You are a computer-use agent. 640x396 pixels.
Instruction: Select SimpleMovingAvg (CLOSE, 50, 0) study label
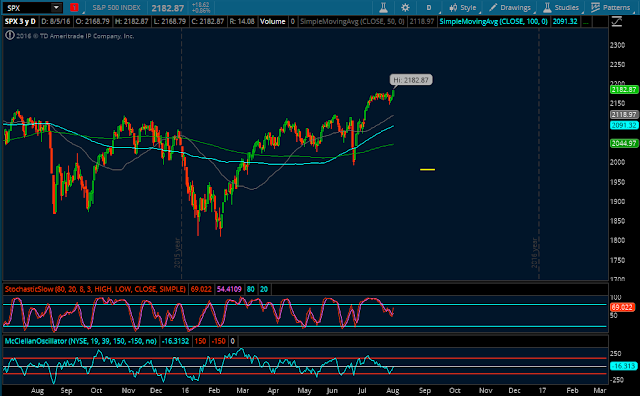352,21
